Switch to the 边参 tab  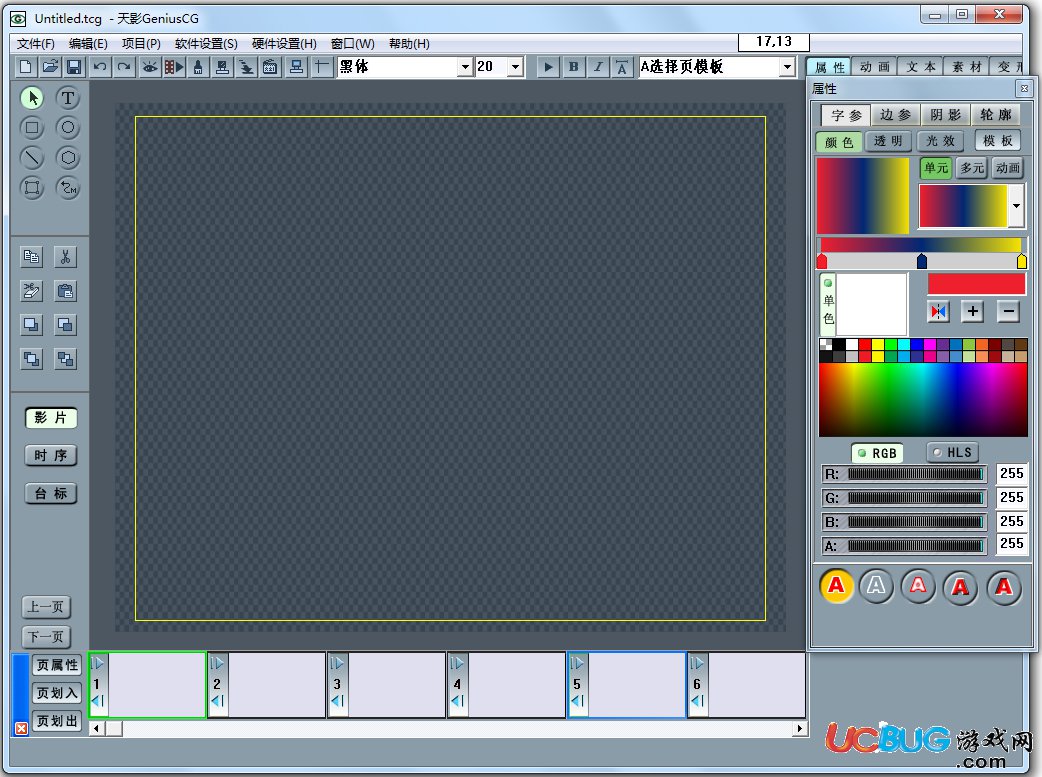pyautogui.click(x=896, y=115)
